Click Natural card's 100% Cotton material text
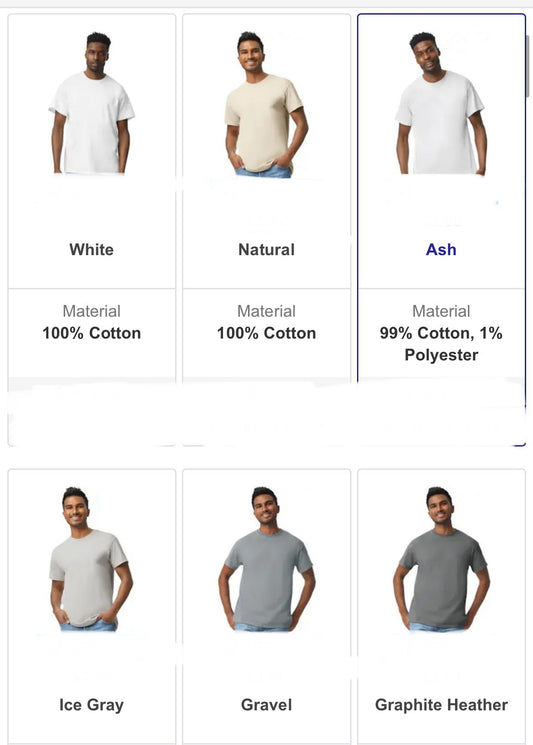This screenshot has height=745, width=533. [266, 333]
